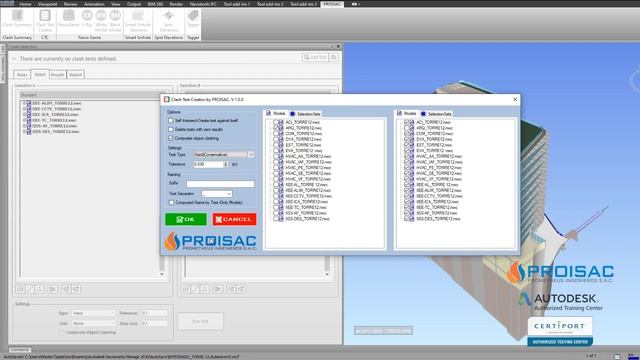Open the Type dropdown in Clash Detective settings
The height and width of the screenshot is (360, 640).
[93, 313]
